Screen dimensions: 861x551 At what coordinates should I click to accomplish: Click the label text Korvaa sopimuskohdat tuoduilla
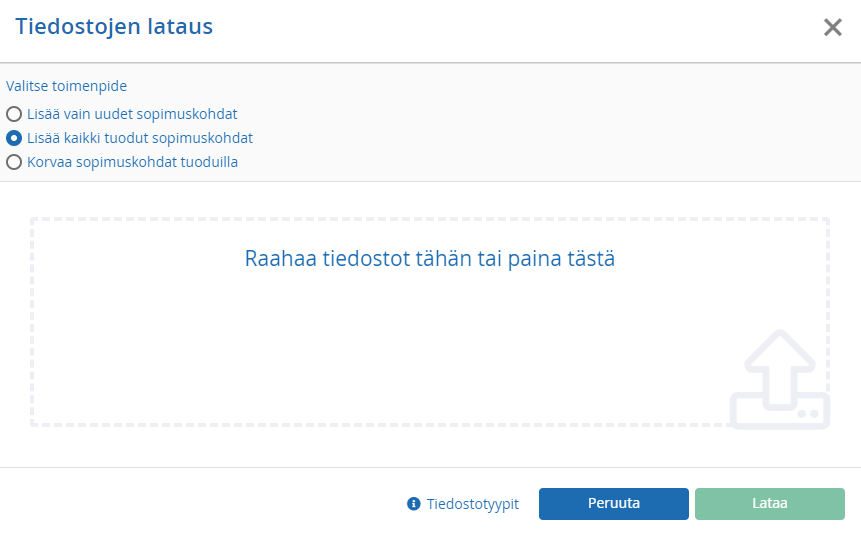132,163
